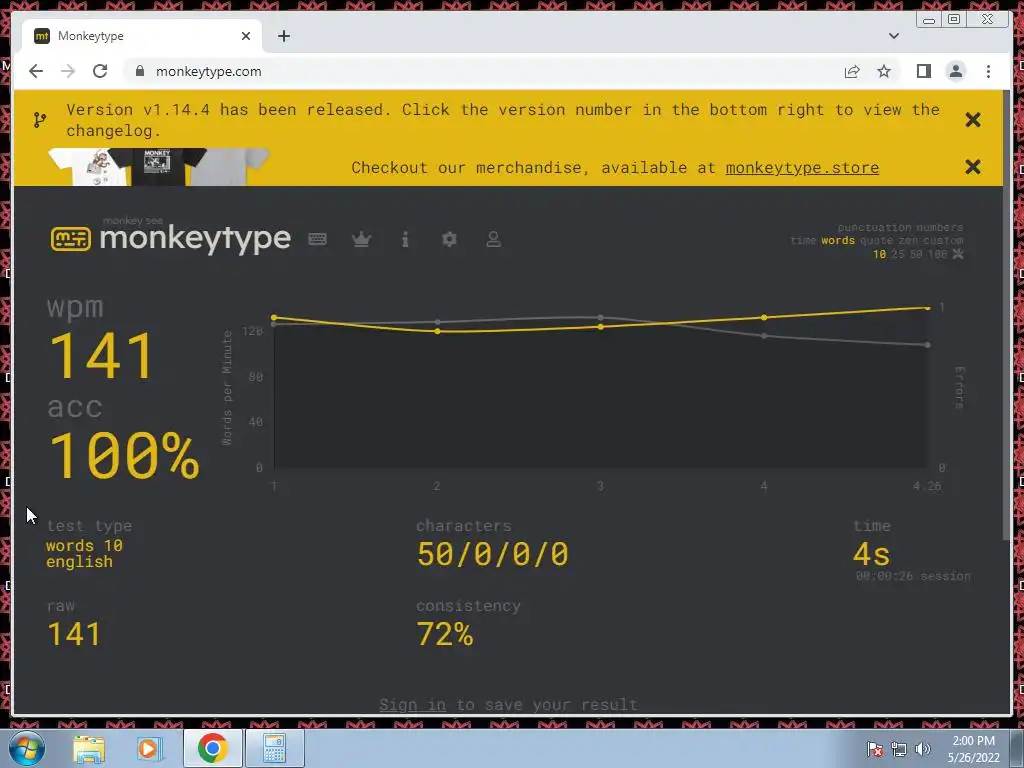This screenshot has width=1024, height=768.
Task: Reload the monkeytype page
Action: coord(100,71)
